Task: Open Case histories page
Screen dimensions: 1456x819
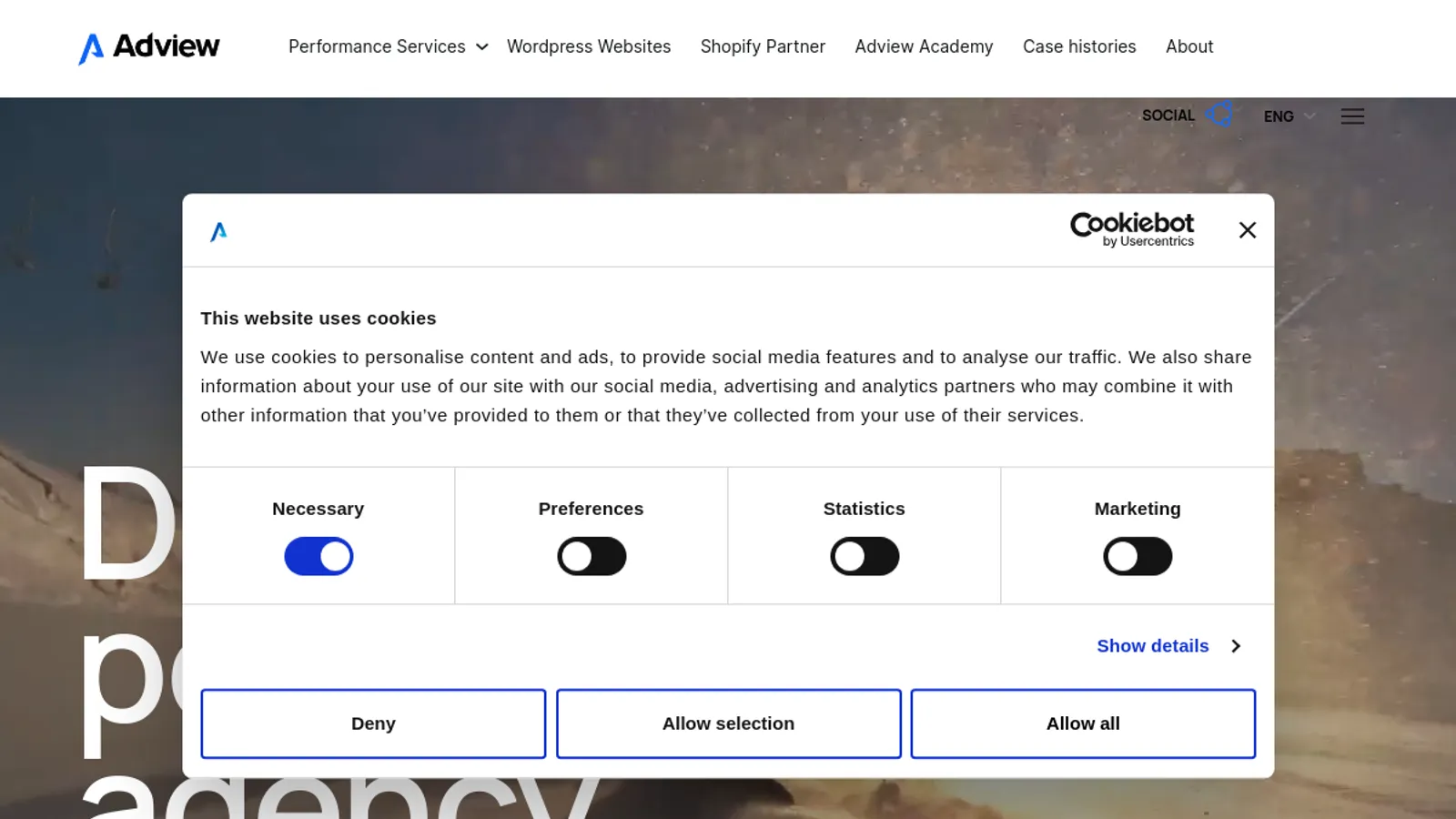Action: (1079, 46)
